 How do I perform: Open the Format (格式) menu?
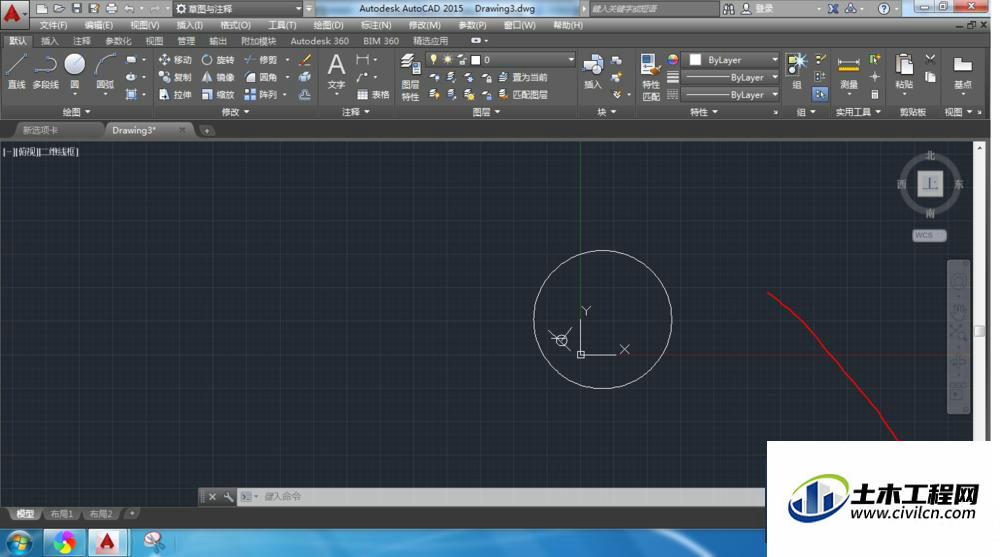point(235,25)
